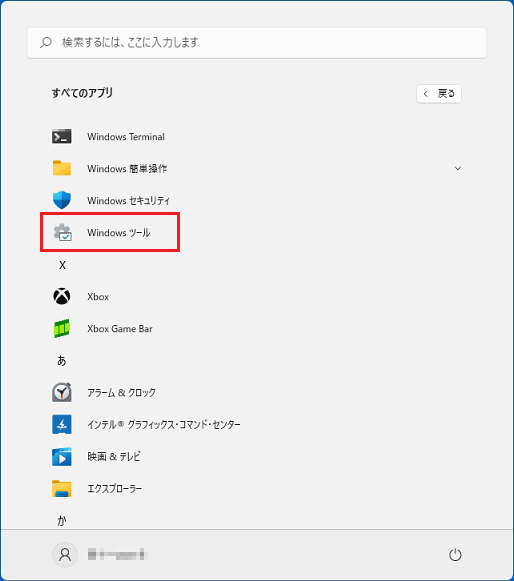Click the あ letter group header
This screenshot has width=514, height=581.
coord(62,360)
